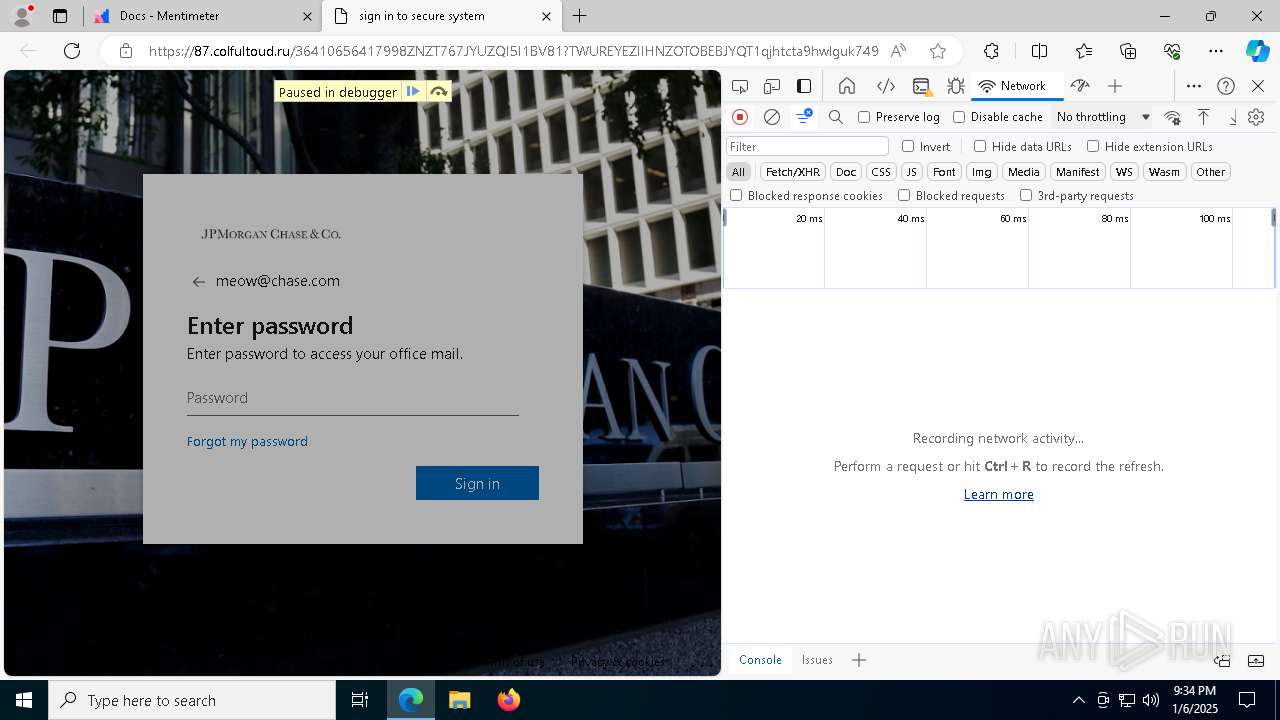1280x720 pixels.
Task: Open Forgot my password link
Action: click(247, 441)
